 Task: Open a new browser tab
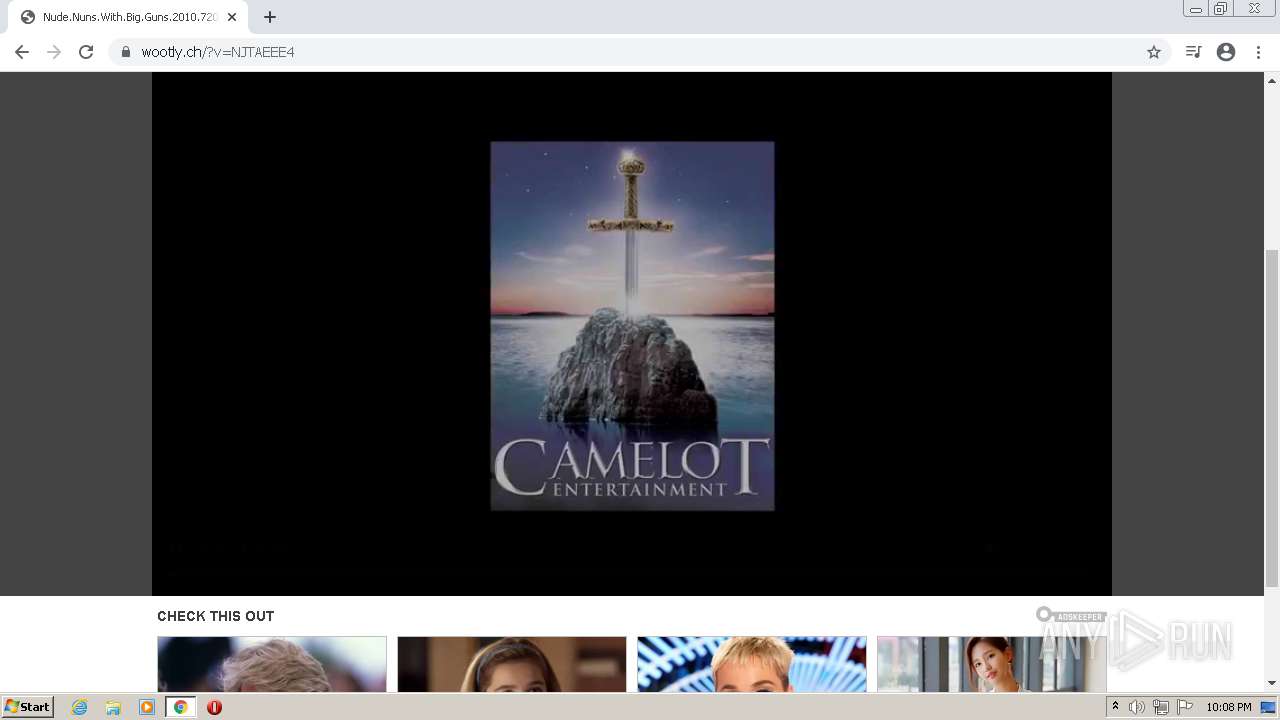[270, 17]
